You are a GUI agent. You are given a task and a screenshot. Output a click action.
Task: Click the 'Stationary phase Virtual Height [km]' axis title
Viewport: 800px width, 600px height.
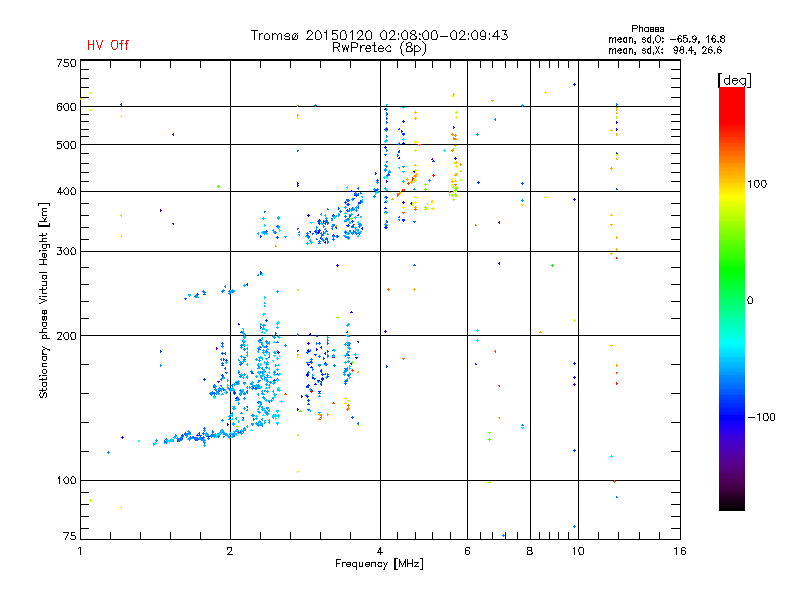pos(44,300)
